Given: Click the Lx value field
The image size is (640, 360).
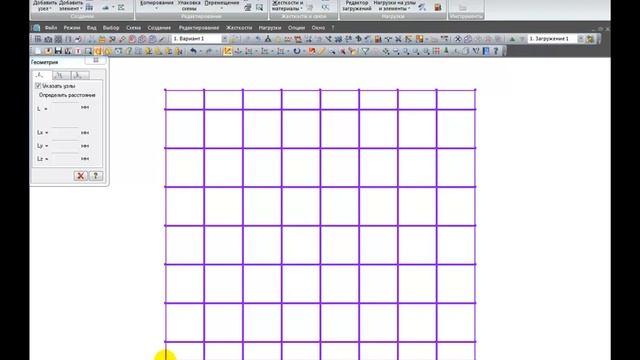Looking at the screenshot, I should coord(65,133).
